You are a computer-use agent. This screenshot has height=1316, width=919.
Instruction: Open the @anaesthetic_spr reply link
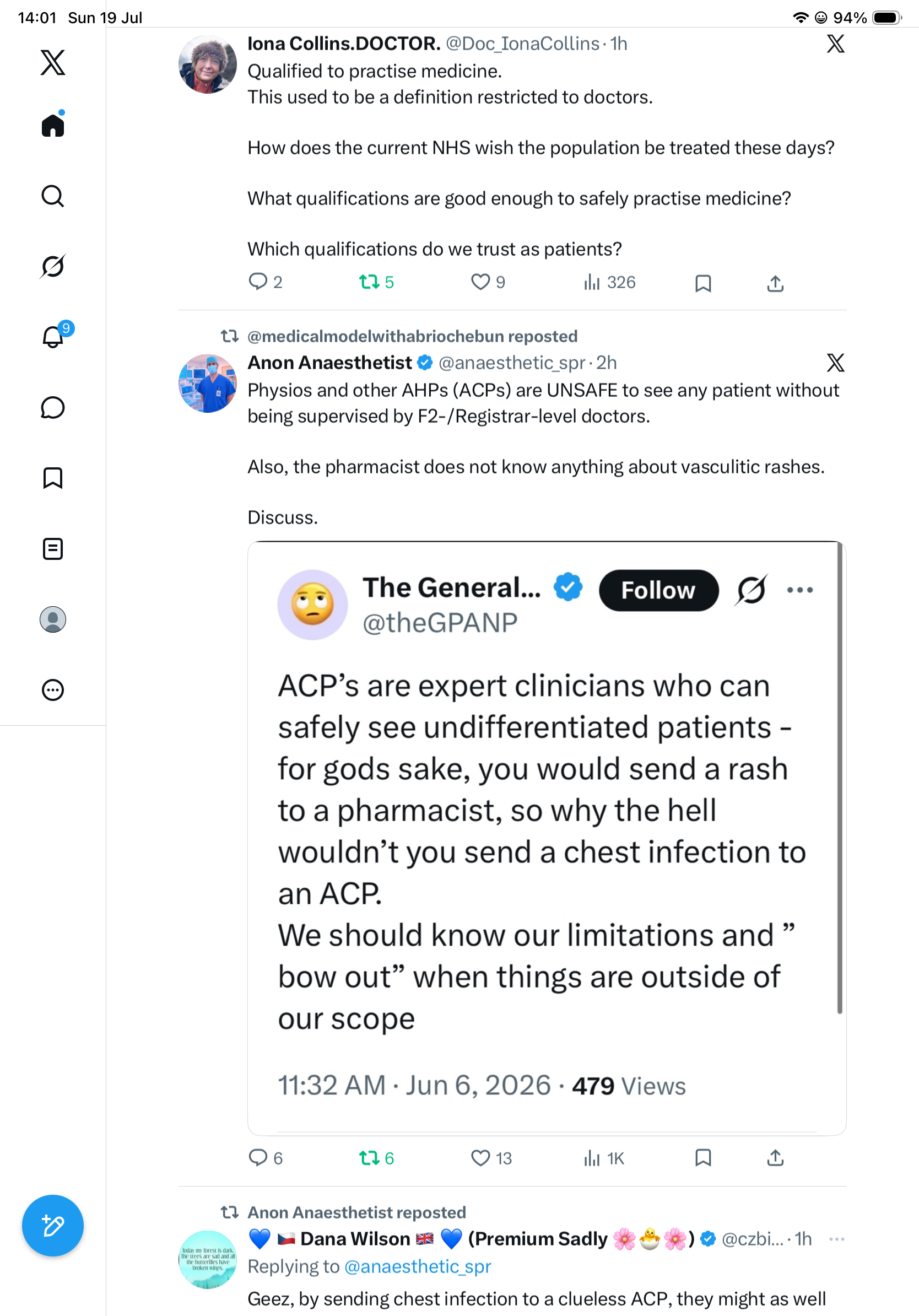(418, 1266)
